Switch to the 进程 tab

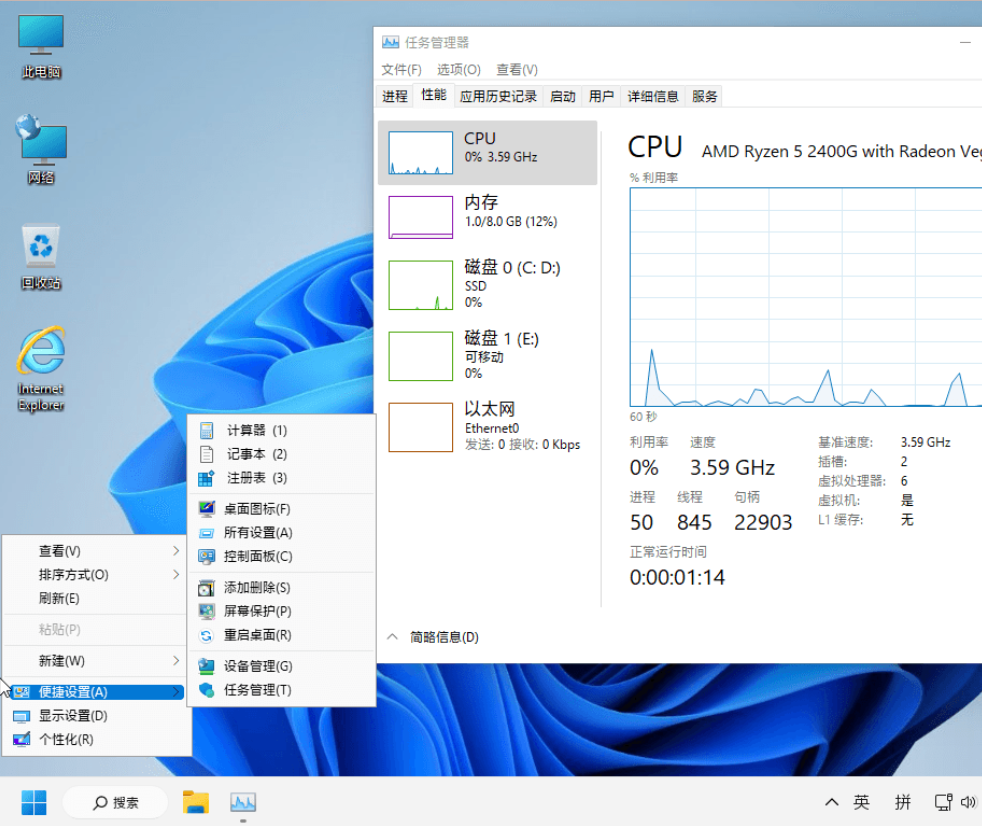395,96
